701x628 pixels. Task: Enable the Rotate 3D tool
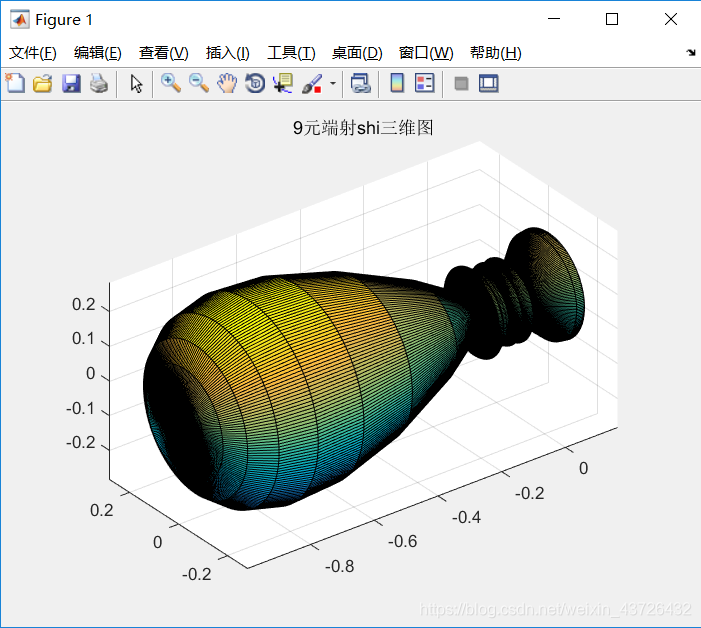click(x=255, y=84)
